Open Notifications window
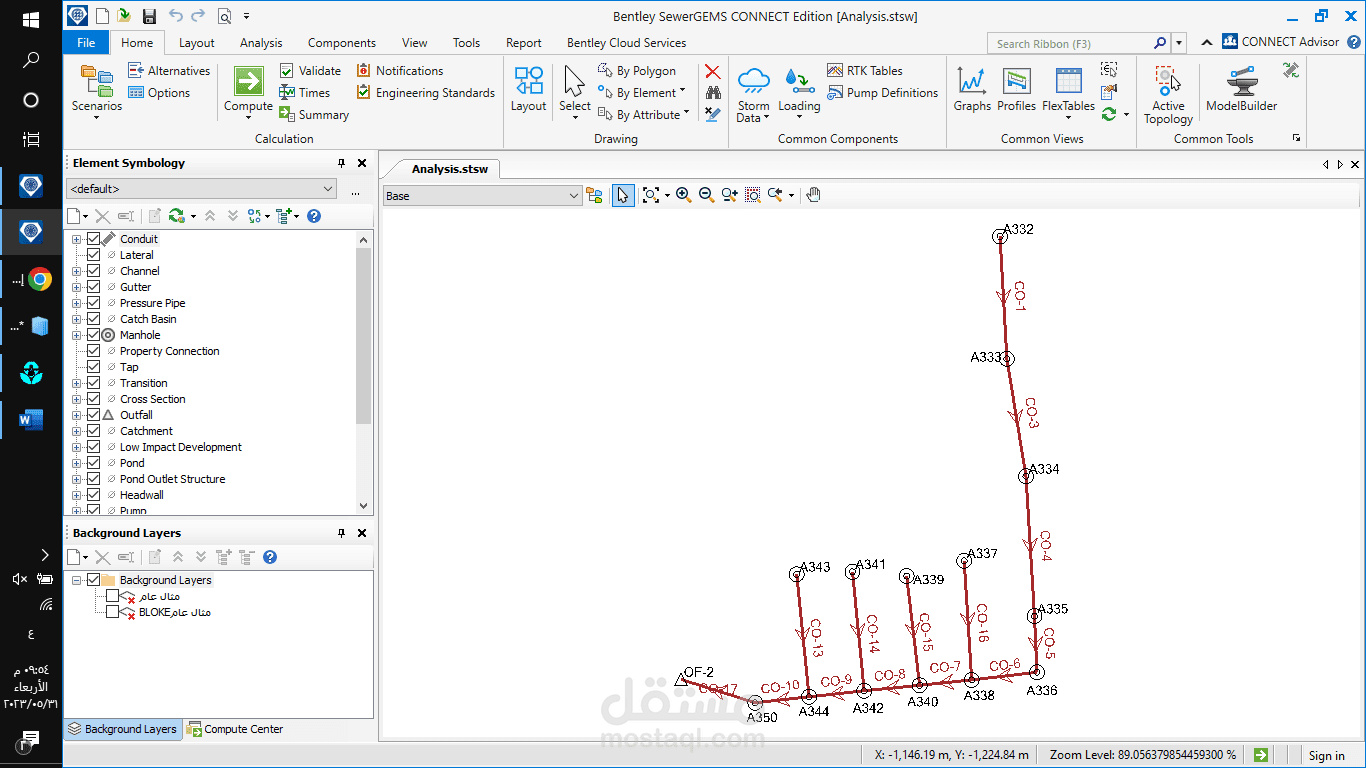Screen dimensions: 1366x768 point(400,71)
